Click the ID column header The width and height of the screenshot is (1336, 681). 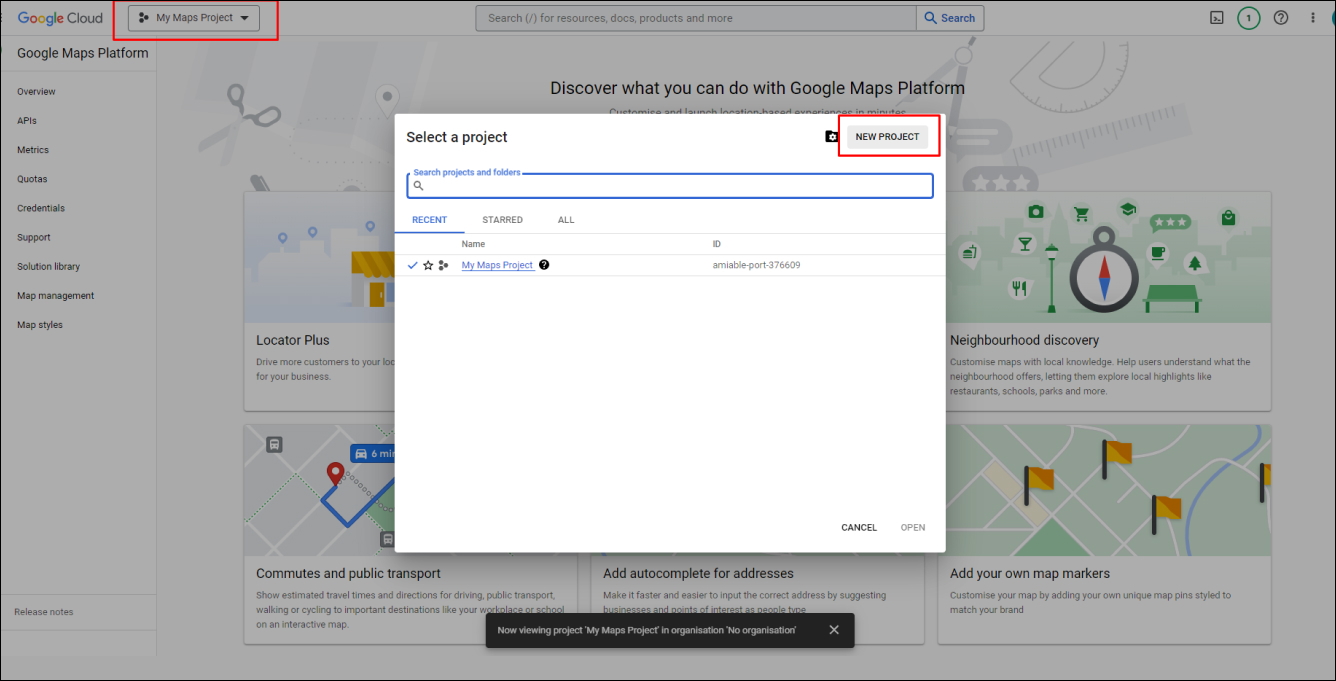click(716, 244)
